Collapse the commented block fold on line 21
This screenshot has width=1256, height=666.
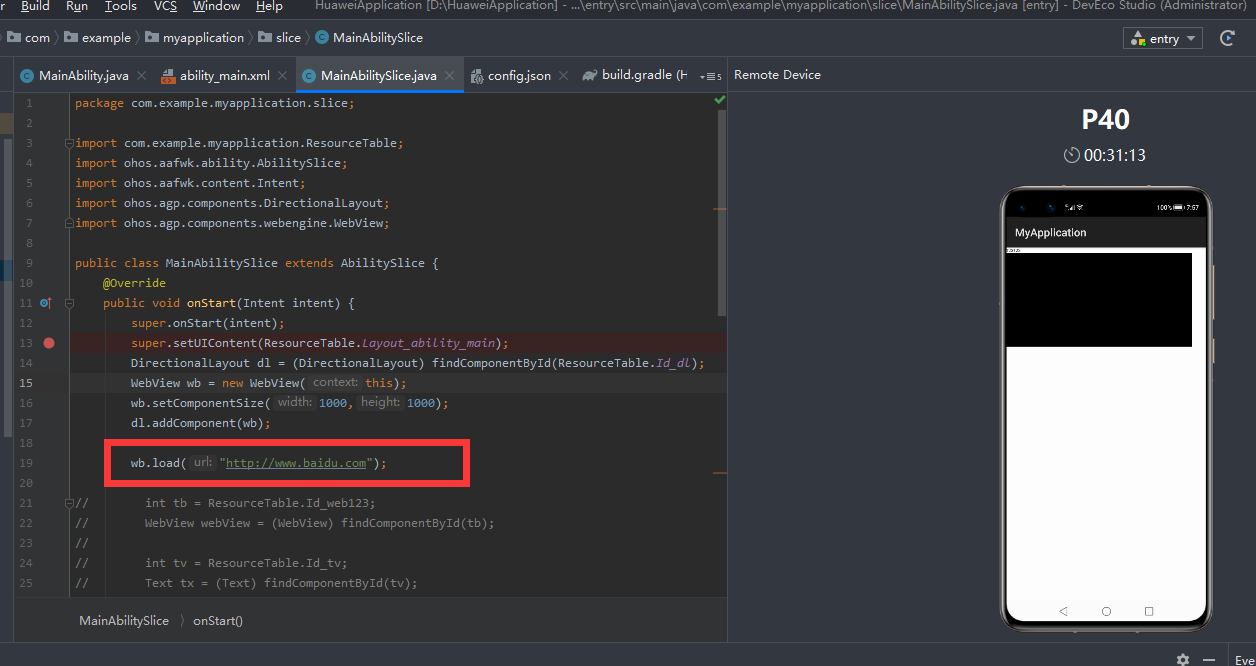[x=69, y=503]
